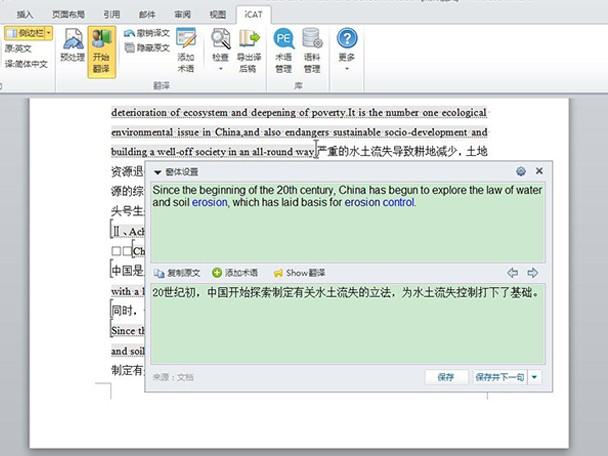The image size is (608, 456).
Task: Click the 译:简体中文 target language label
Action: pyautogui.click(x=26, y=64)
